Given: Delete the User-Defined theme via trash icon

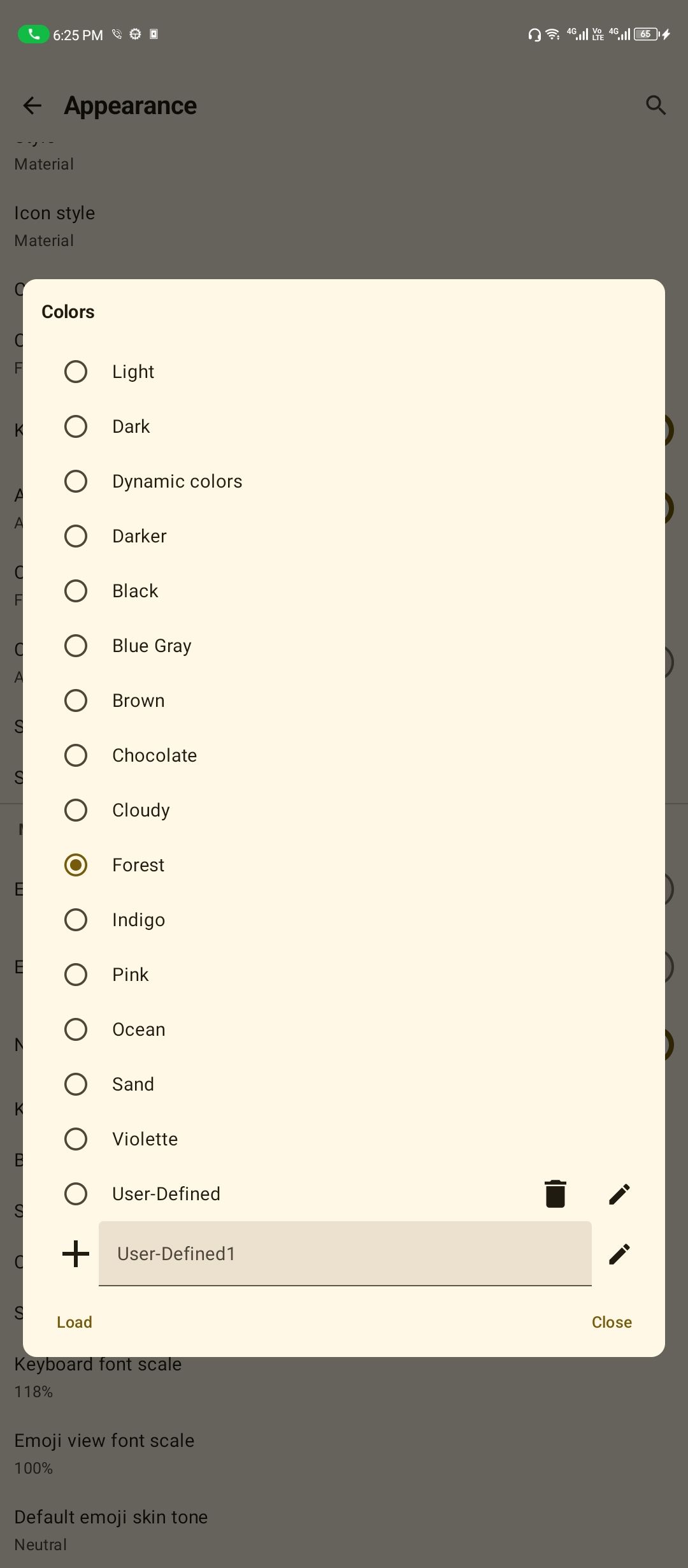Looking at the screenshot, I should pos(555,1193).
